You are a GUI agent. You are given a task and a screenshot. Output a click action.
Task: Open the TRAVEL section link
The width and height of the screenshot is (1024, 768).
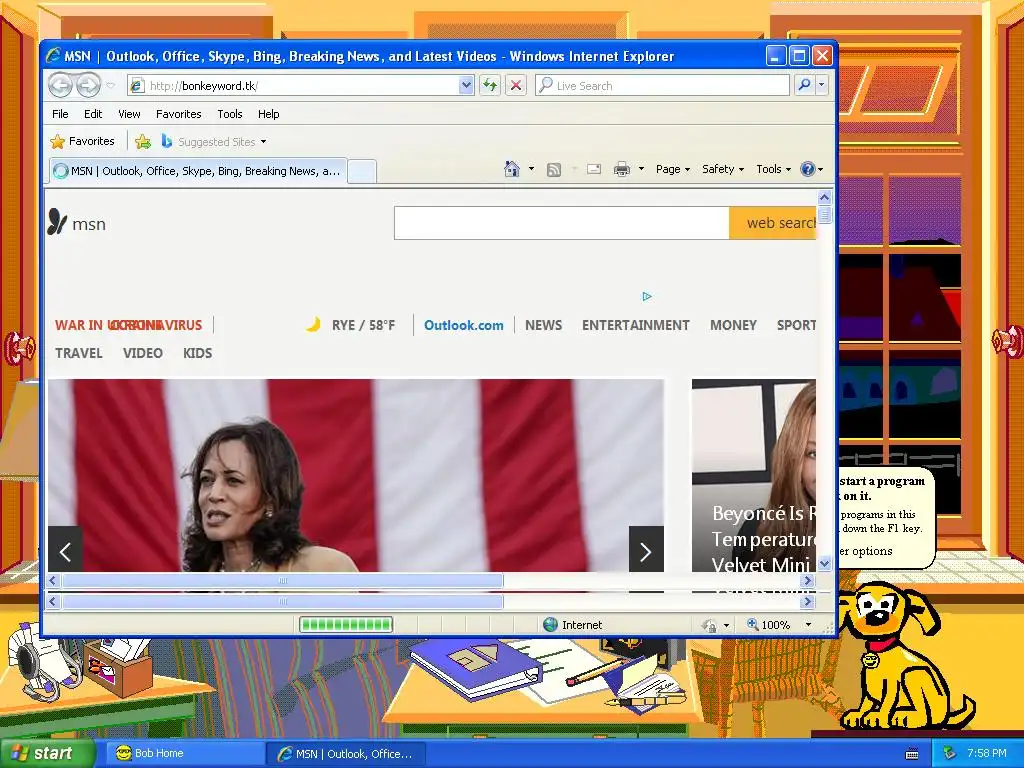[78, 353]
